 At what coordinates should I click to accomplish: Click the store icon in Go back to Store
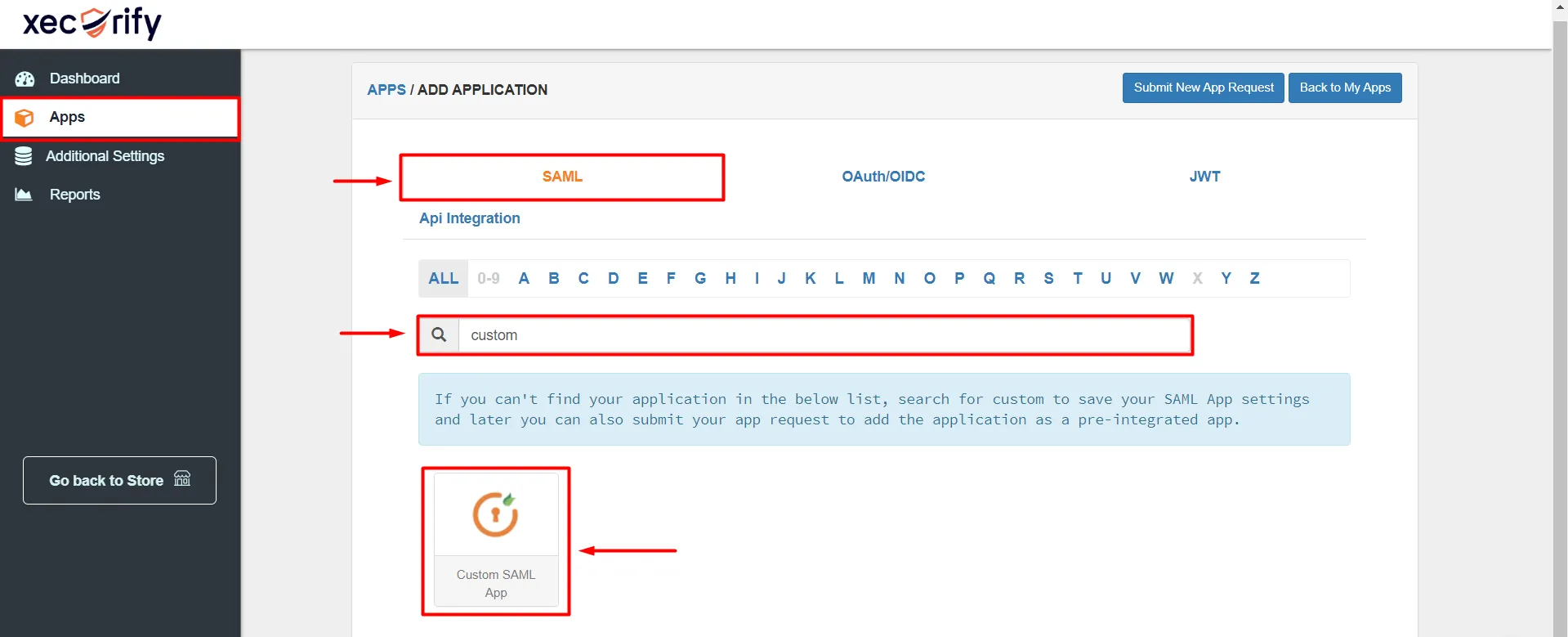point(182,479)
